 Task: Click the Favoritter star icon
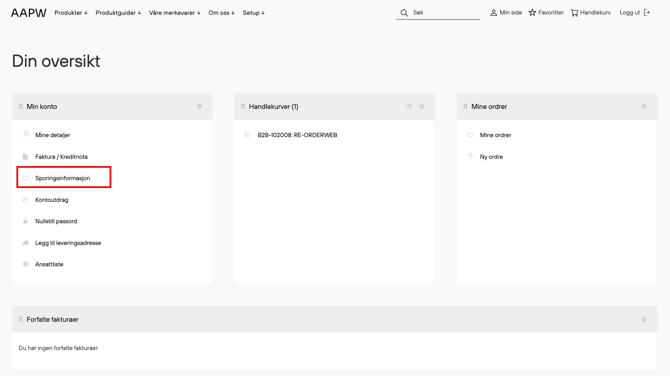[x=532, y=13]
